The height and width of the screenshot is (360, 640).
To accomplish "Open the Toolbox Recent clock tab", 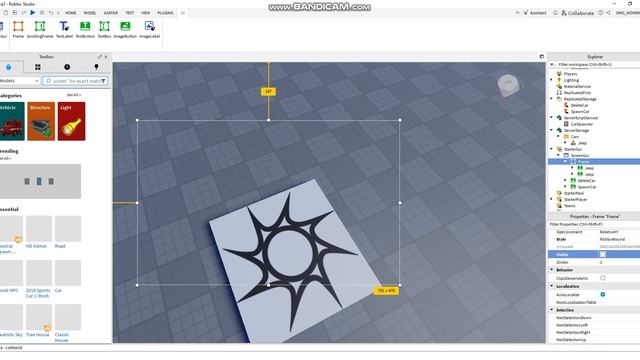I will point(67,67).
